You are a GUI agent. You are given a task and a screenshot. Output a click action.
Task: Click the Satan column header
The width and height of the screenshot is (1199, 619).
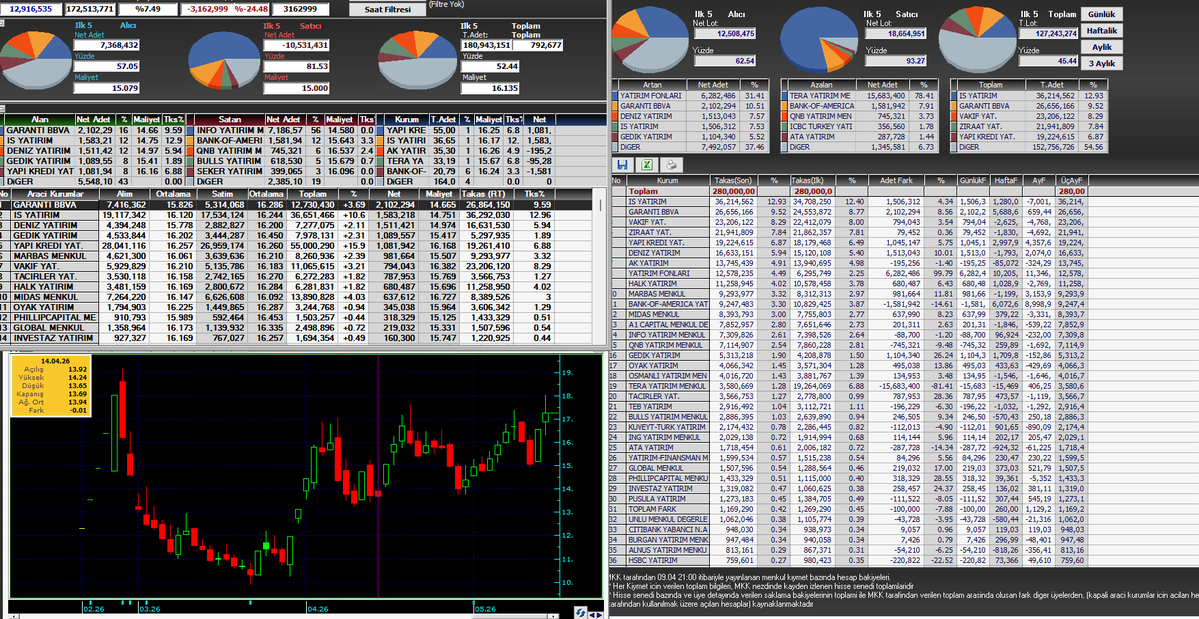[x=230, y=120]
